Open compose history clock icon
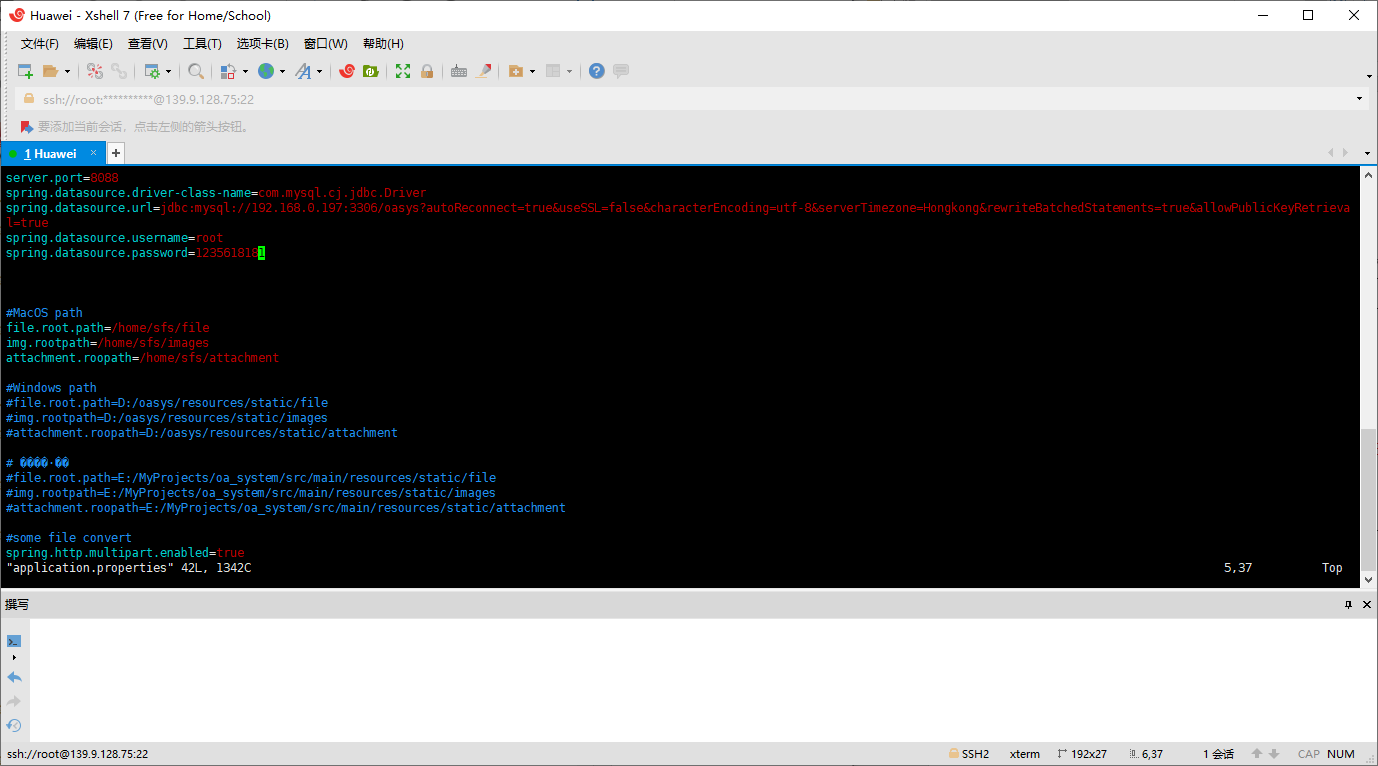 pos(14,726)
